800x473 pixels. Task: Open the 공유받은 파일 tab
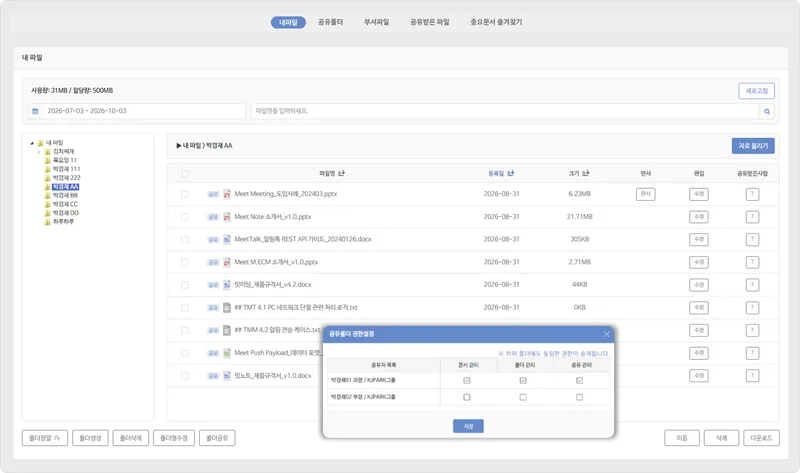[x=430, y=22]
